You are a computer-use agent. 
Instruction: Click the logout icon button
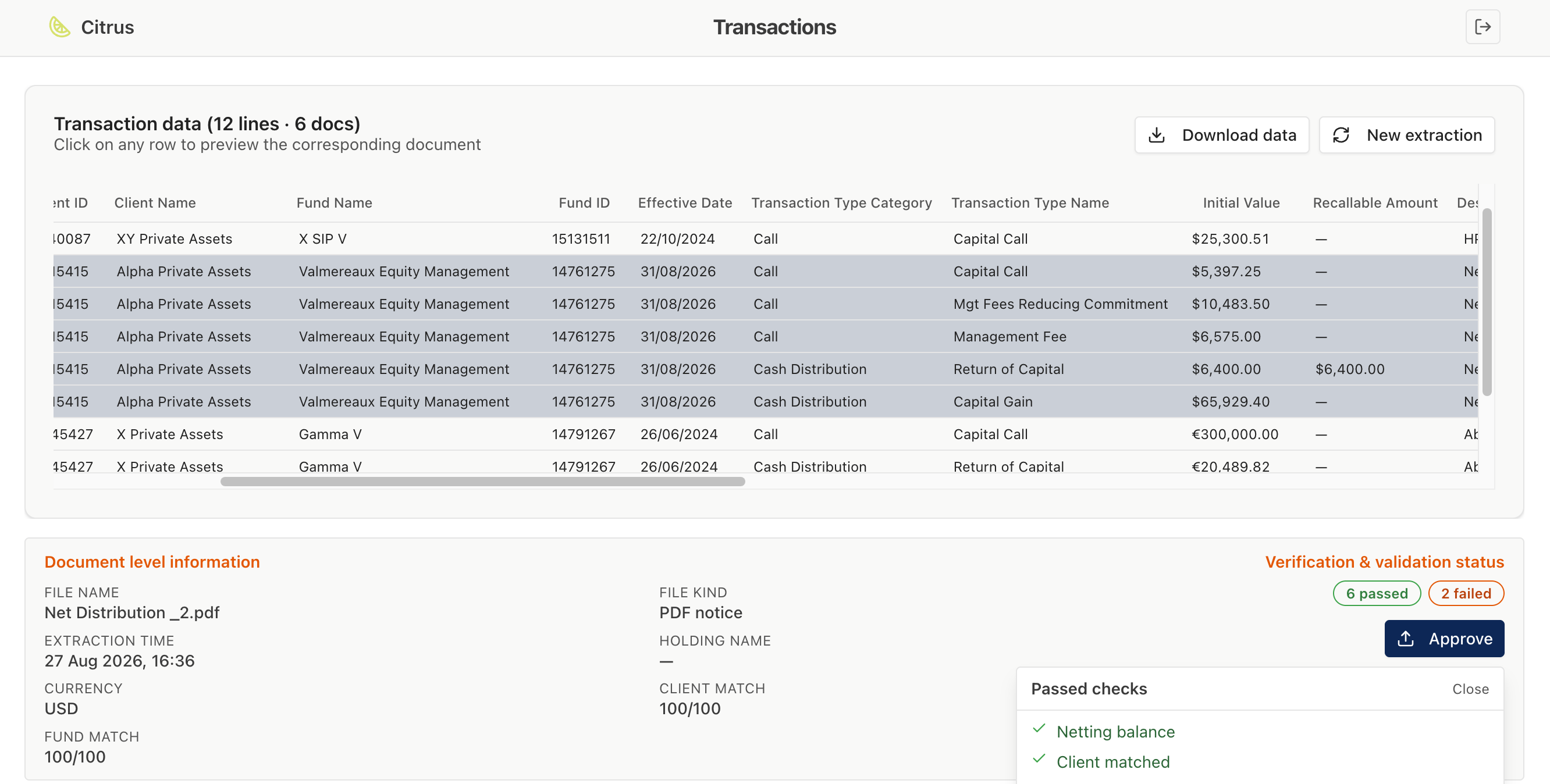point(1483,27)
